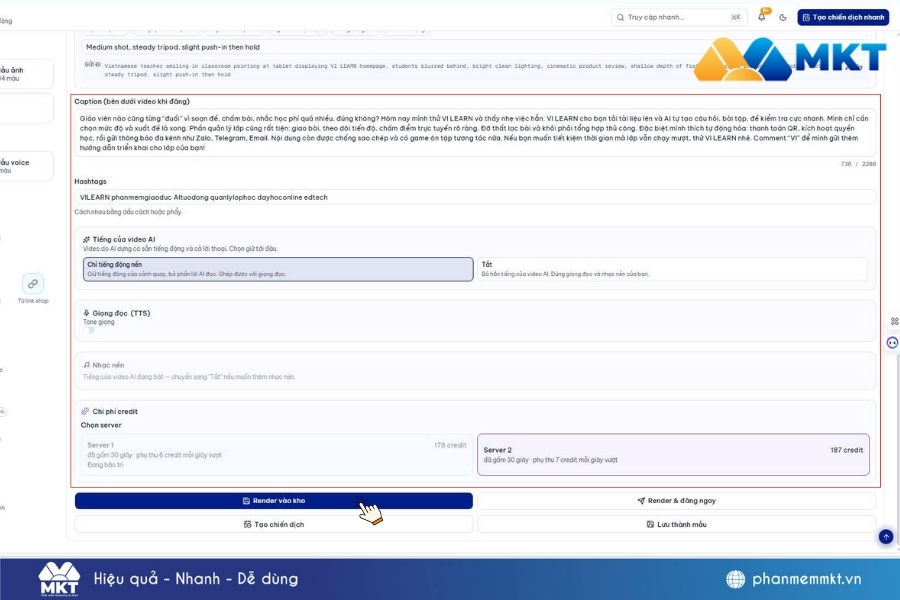Focus the 'Truy cập nhanh...' search field

[678, 17]
